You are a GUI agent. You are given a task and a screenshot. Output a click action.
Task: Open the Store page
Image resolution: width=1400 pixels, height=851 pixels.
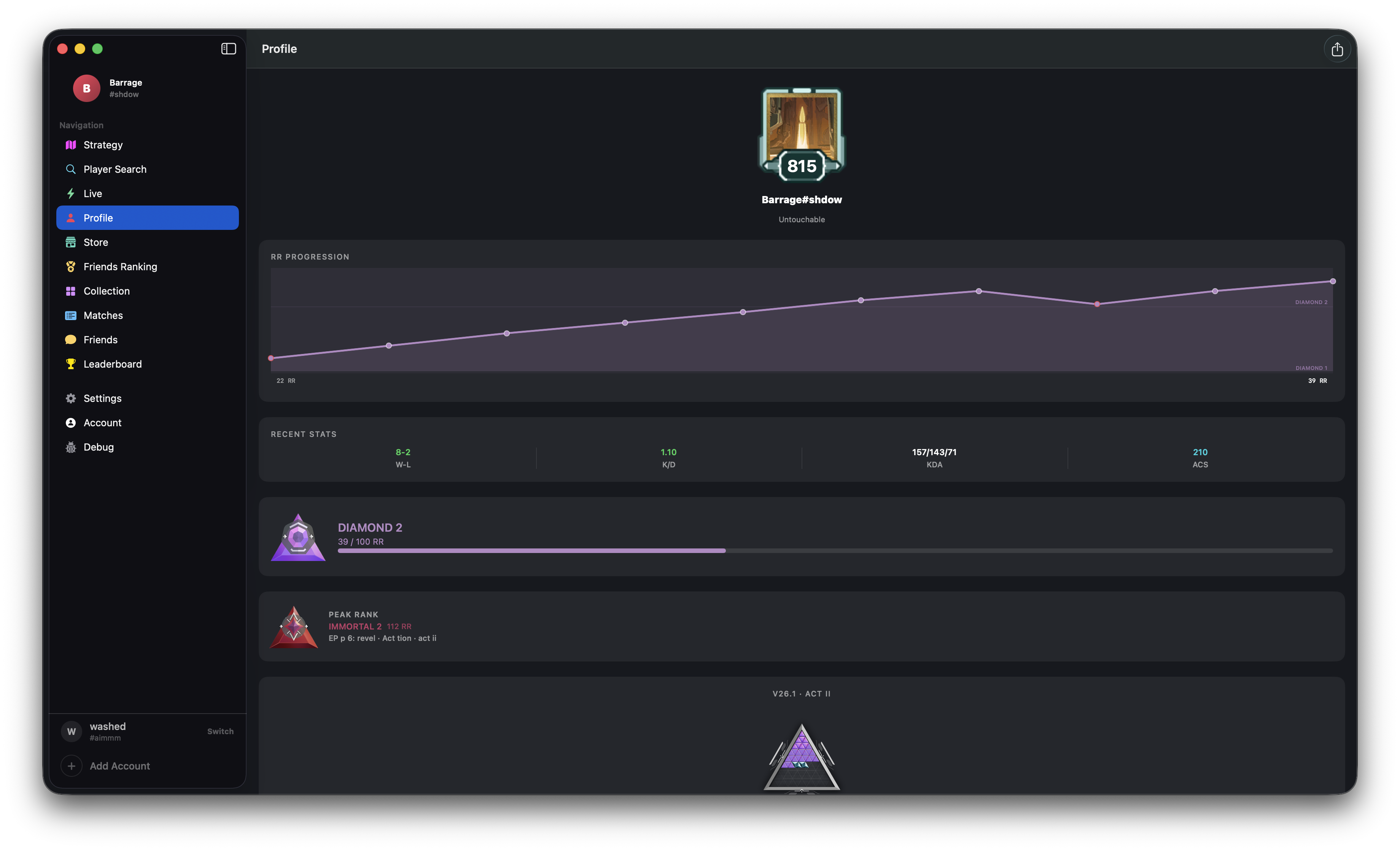pyautogui.click(x=95, y=242)
